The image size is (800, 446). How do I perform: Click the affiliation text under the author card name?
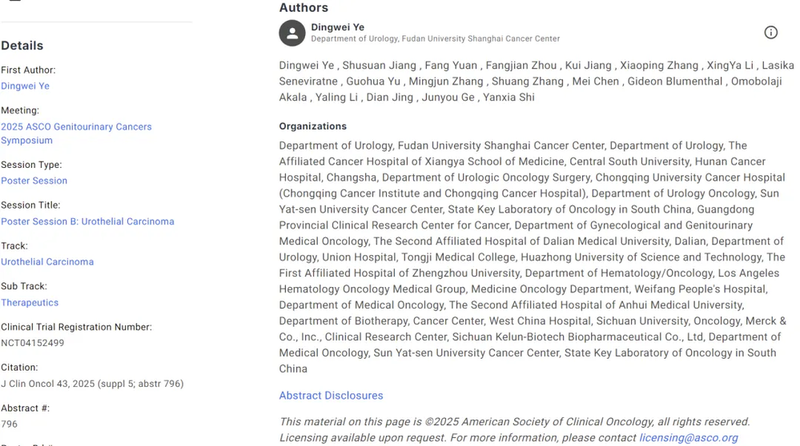point(435,39)
